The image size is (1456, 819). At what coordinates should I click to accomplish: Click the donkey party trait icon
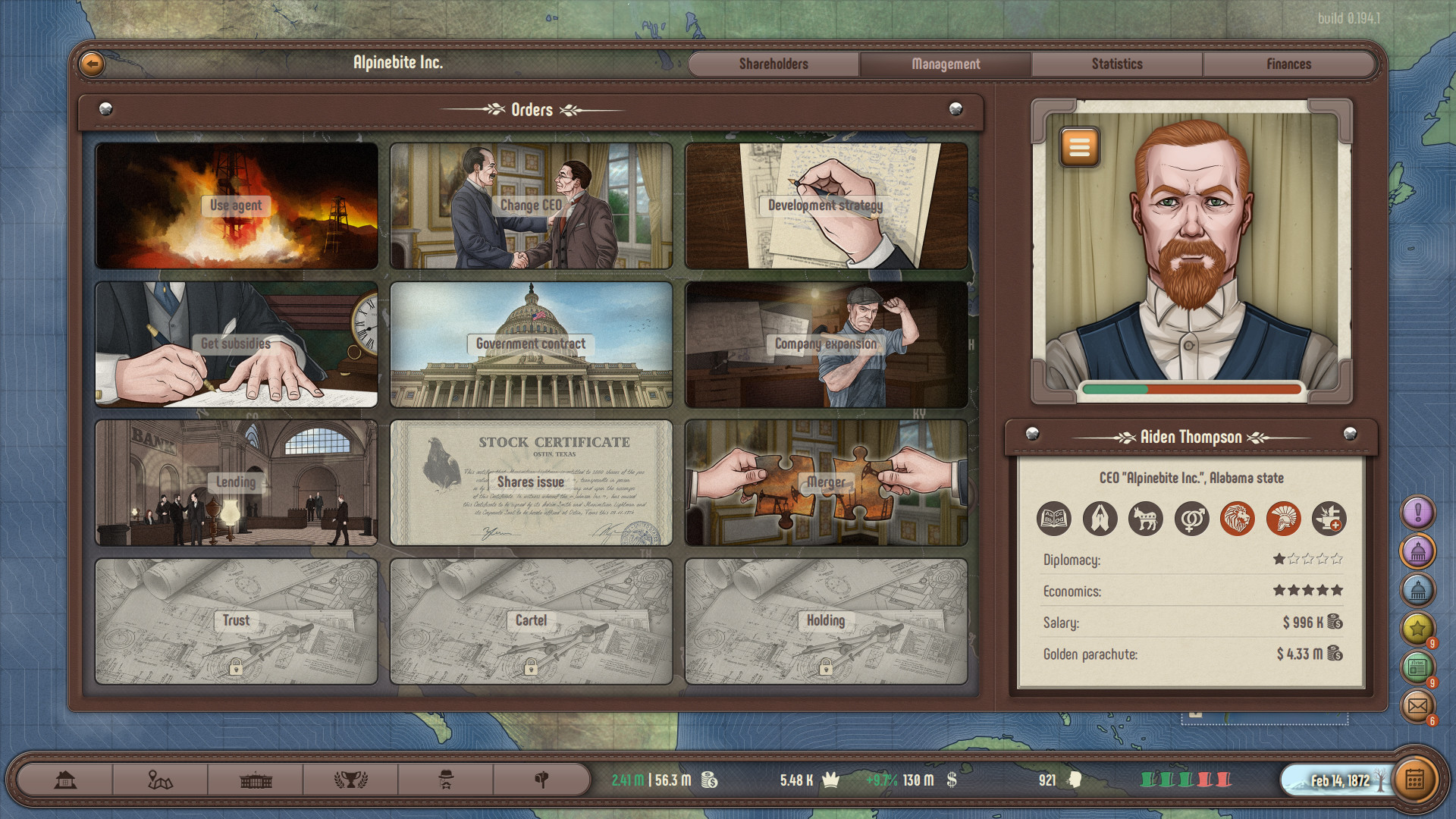1146,519
